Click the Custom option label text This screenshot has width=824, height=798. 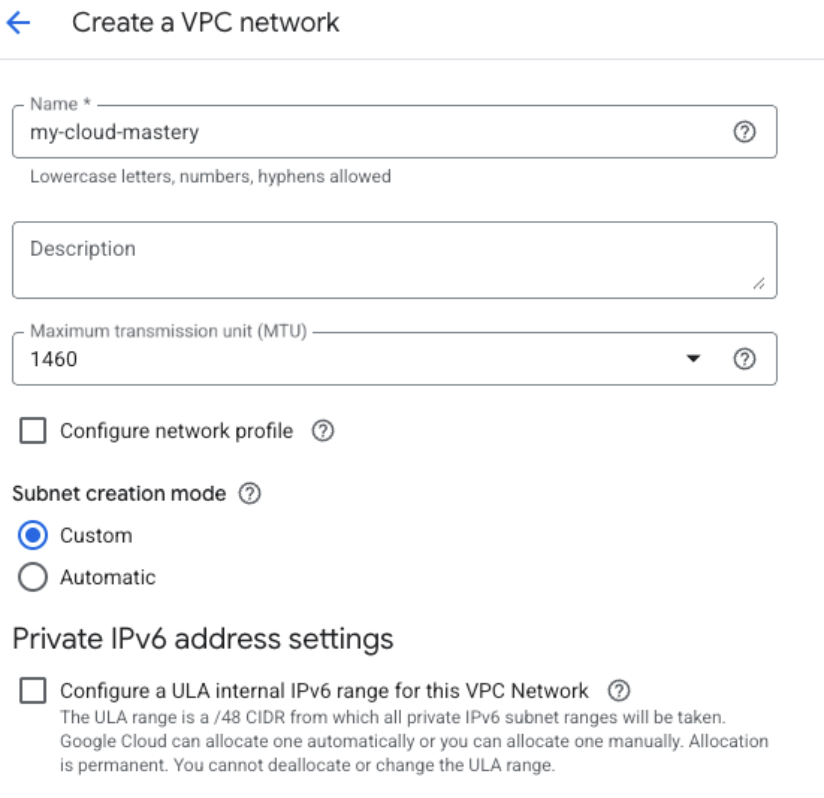[x=95, y=535]
